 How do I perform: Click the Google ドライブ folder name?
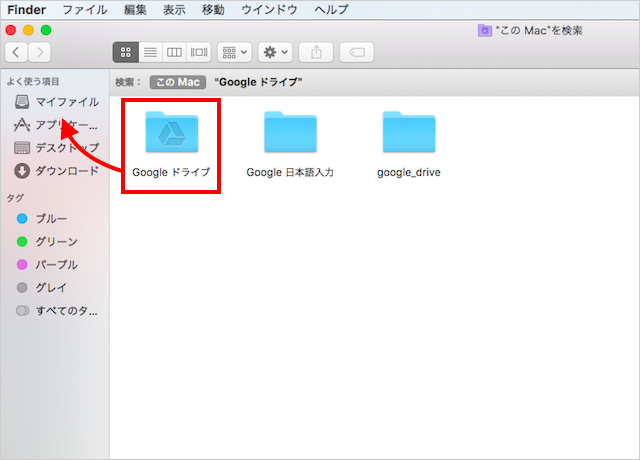click(x=171, y=172)
